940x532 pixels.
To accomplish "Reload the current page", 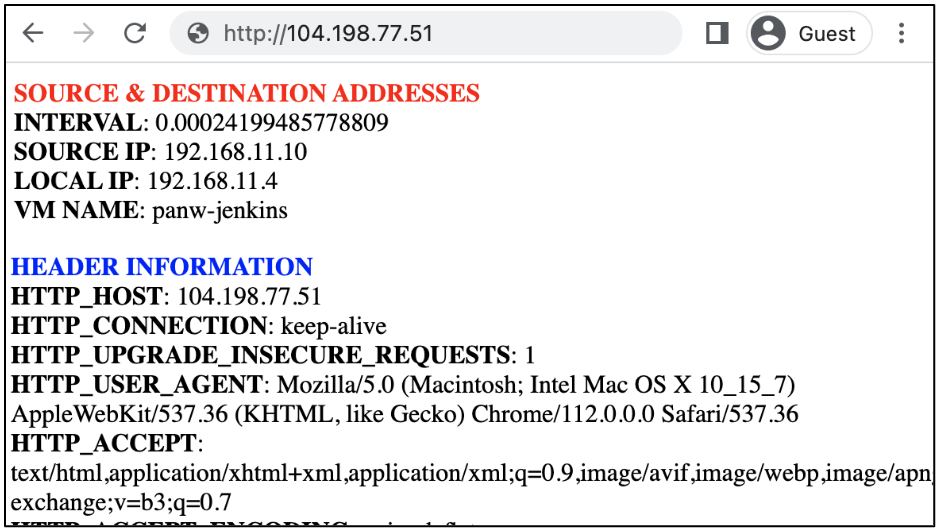I will click(x=135, y=34).
